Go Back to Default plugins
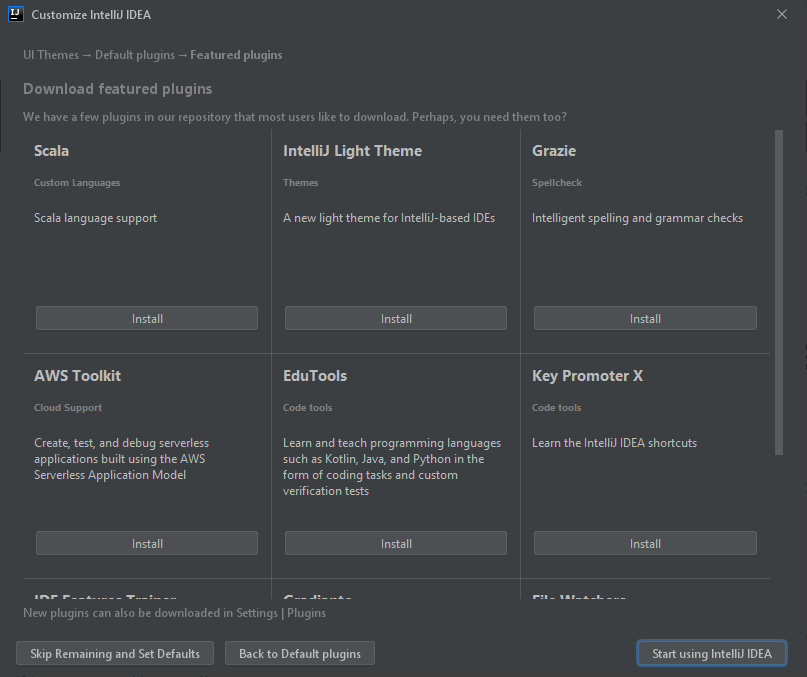807x677 pixels. [300, 653]
